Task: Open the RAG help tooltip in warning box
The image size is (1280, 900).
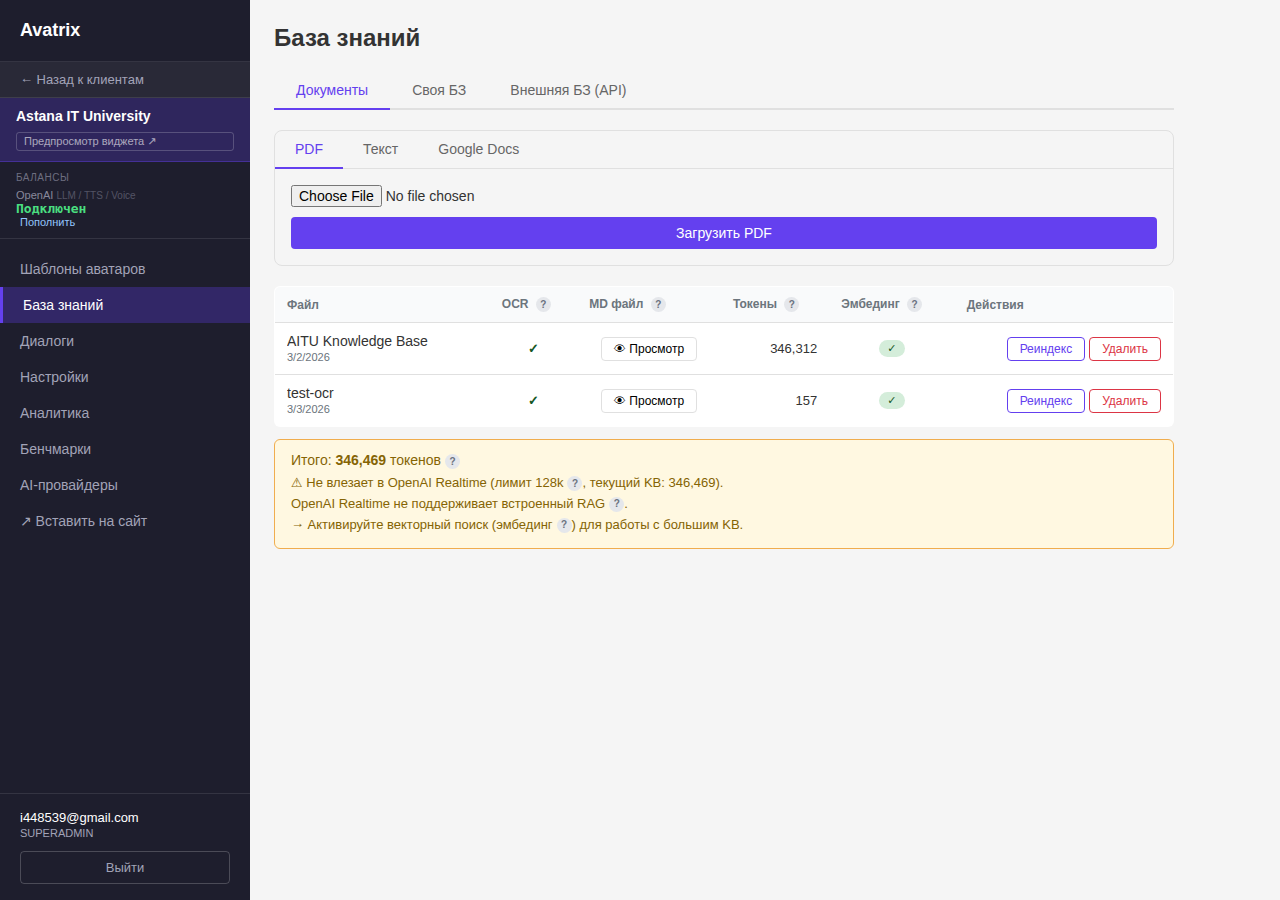Action: [x=616, y=504]
